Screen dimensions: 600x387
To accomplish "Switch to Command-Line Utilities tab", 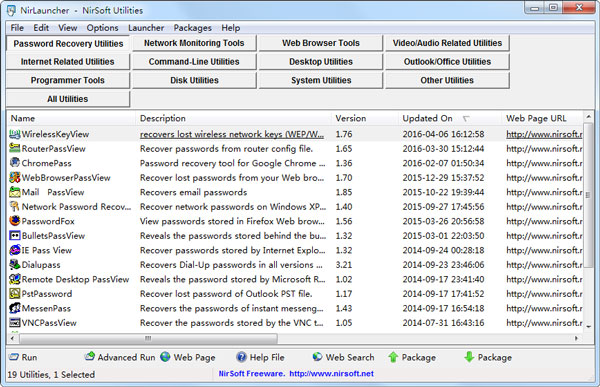I will [x=194, y=62].
